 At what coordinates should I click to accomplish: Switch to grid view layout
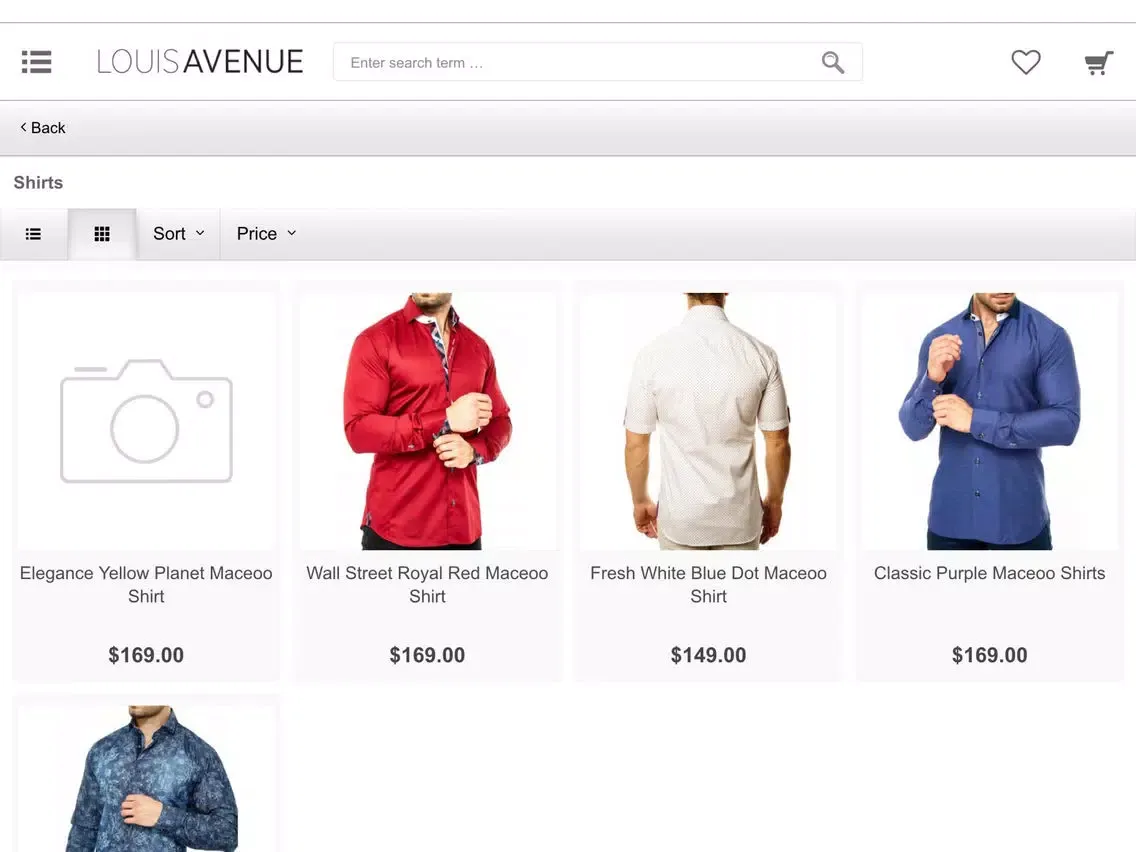(102, 234)
